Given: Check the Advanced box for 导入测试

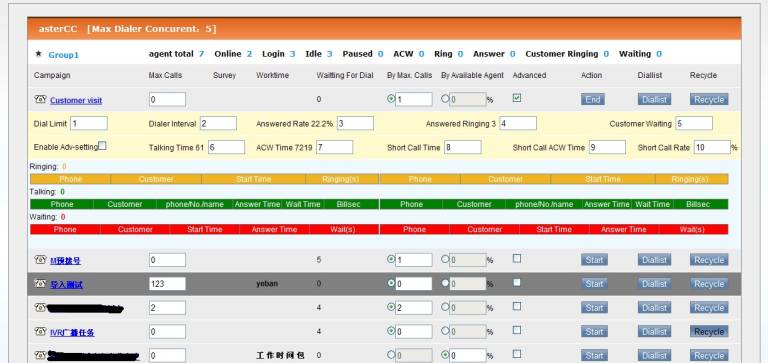Looking at the screenshot, I should pos(517,282).
